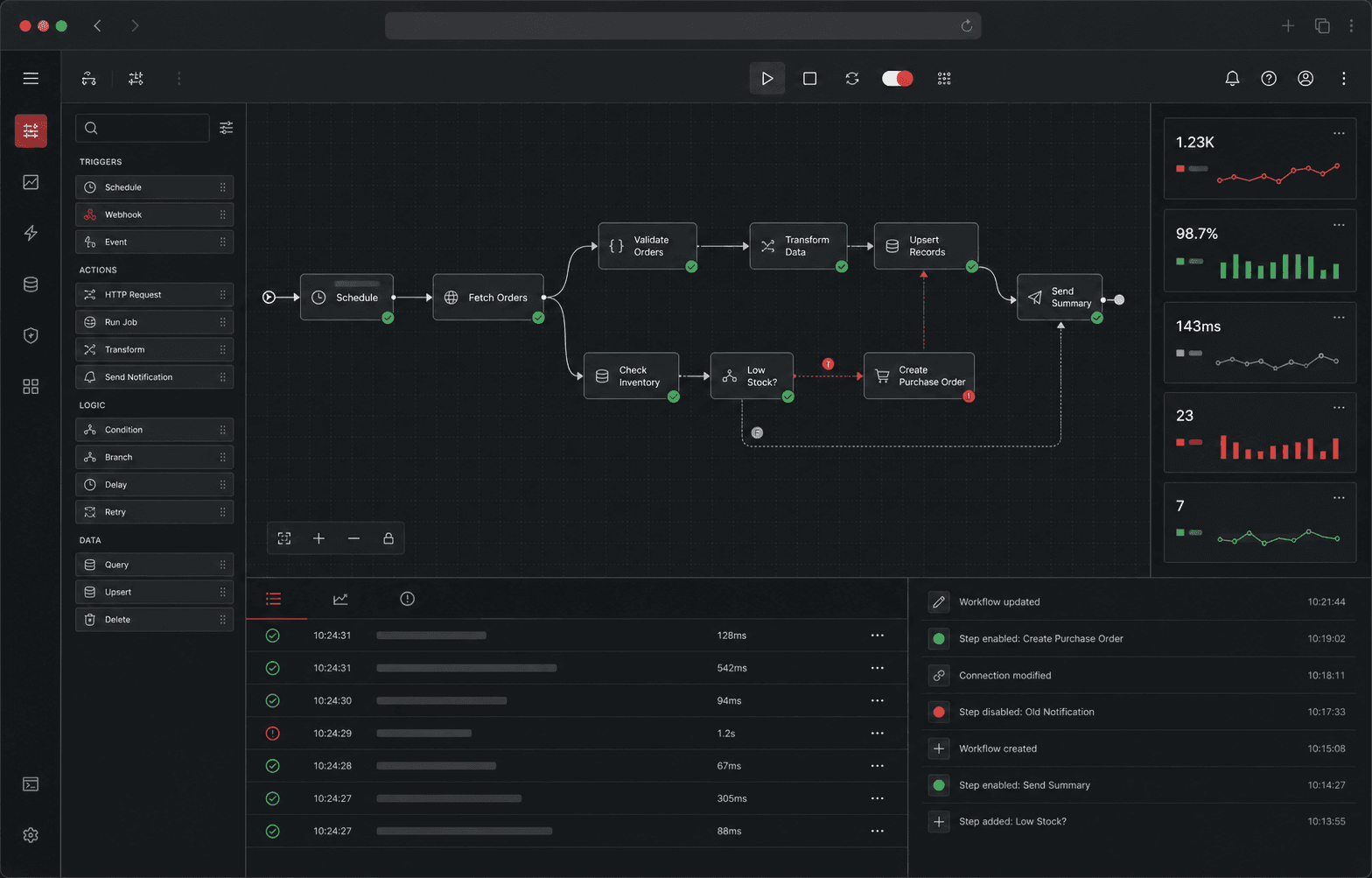The height and width of the screenshot is (878, 1372).
Task: Toggle the canvas lock icon
Action: 388,538
